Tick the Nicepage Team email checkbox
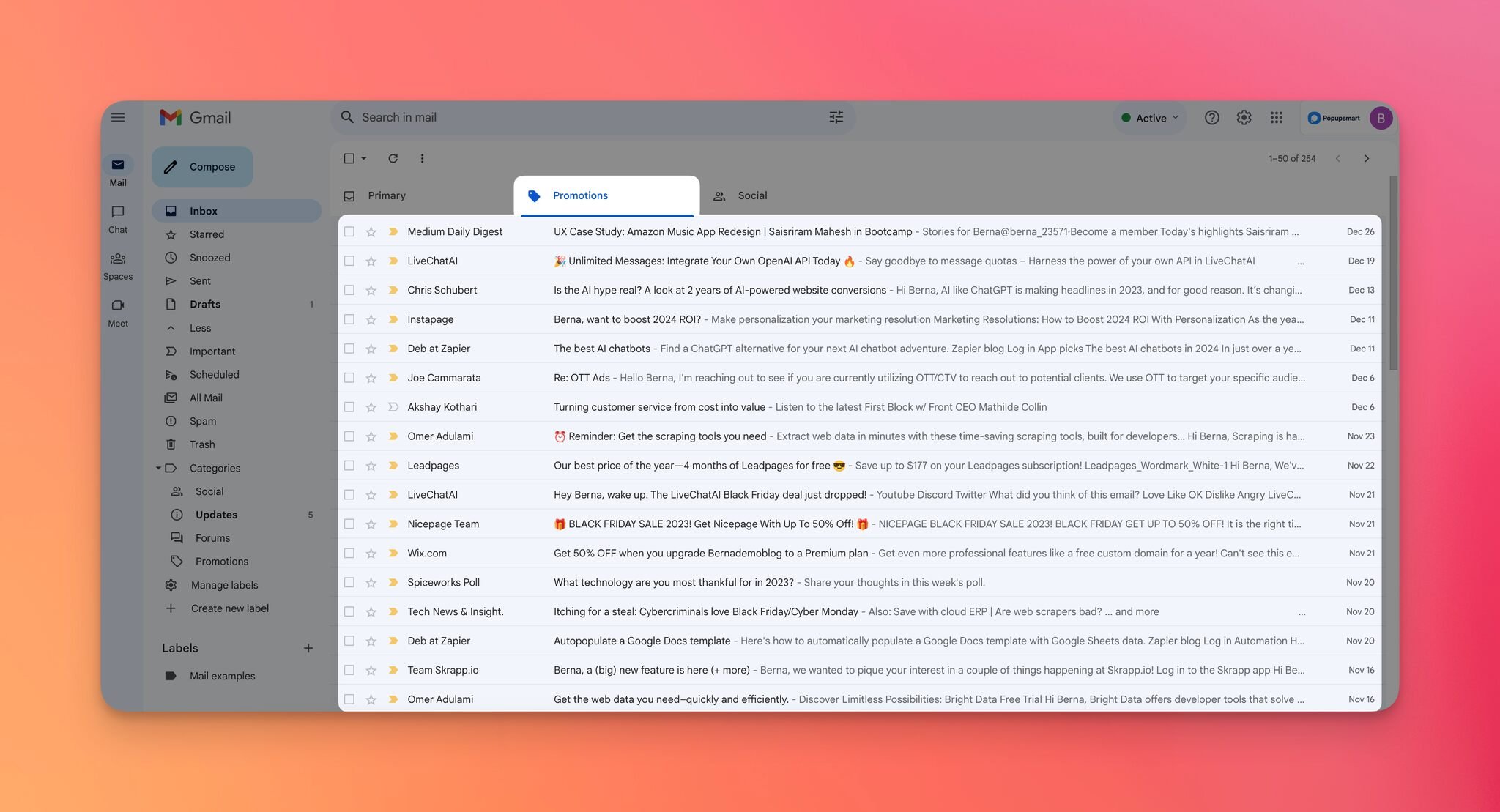Image resolution: width=1500 pixels, height=812 pixels. (349, 524)
